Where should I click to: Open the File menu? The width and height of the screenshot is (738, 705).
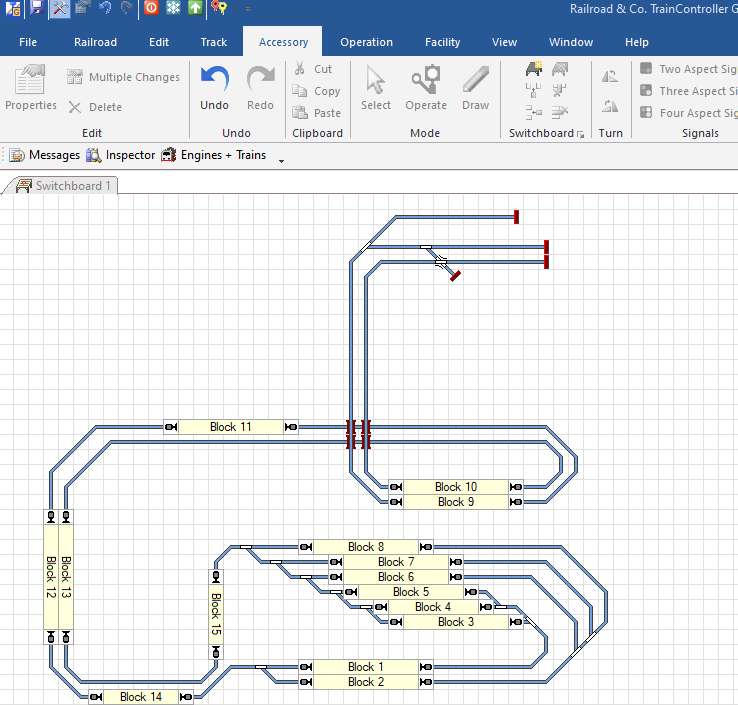click(x=28, y=42)
